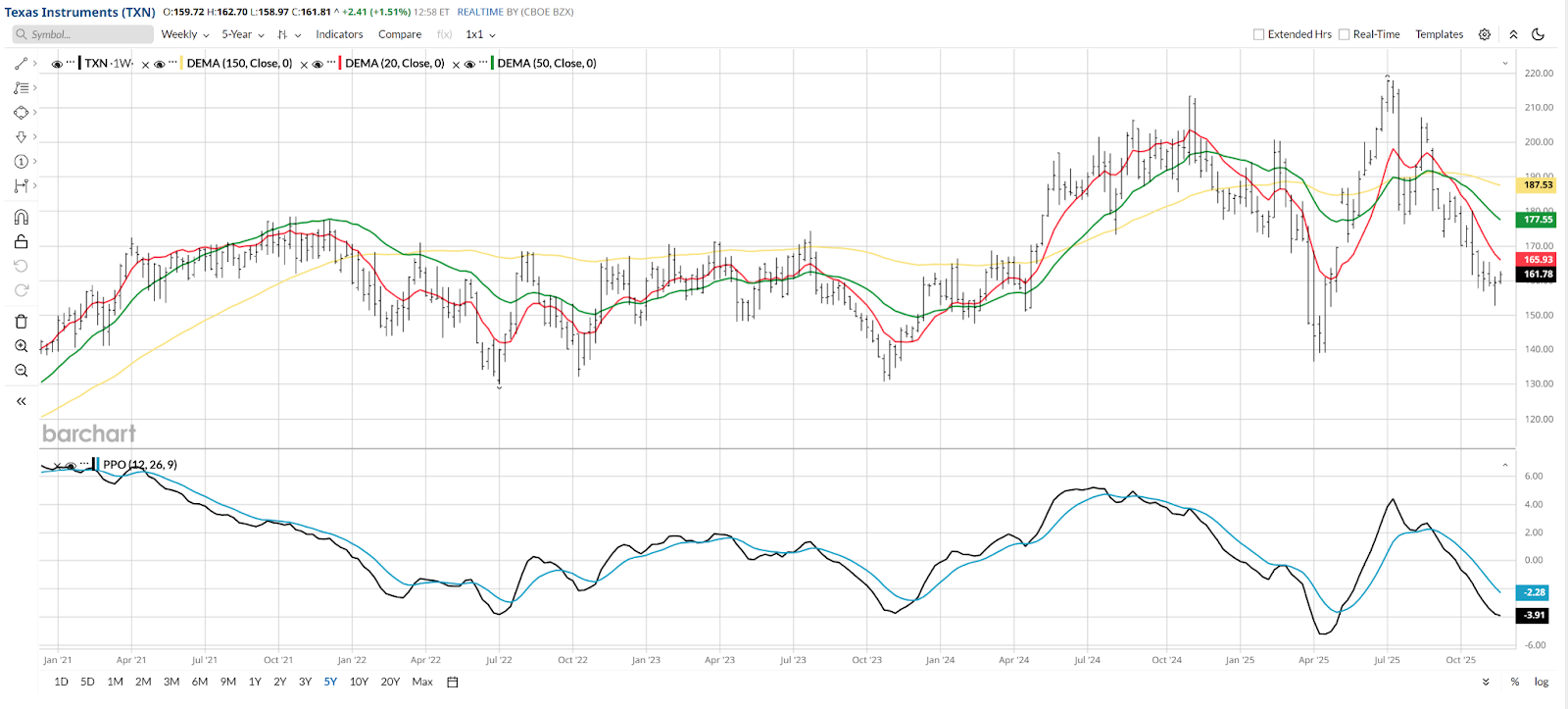Viewport: 1568px width, 709px height.
Task: Hide the TXN price series
Action: coord(57,65)
